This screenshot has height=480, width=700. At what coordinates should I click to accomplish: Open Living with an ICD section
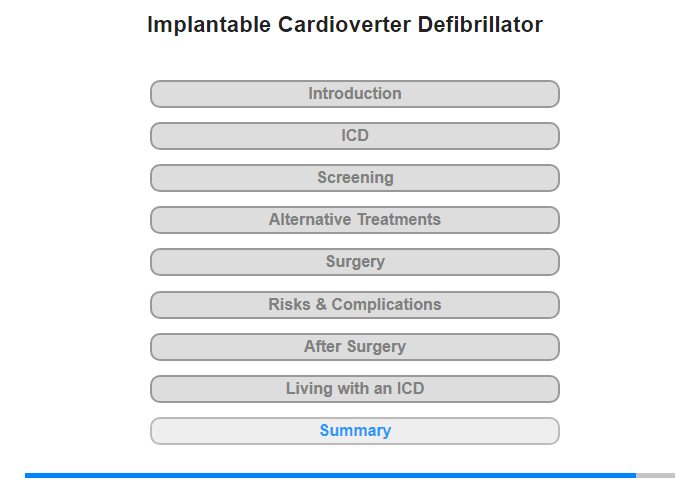354,388
